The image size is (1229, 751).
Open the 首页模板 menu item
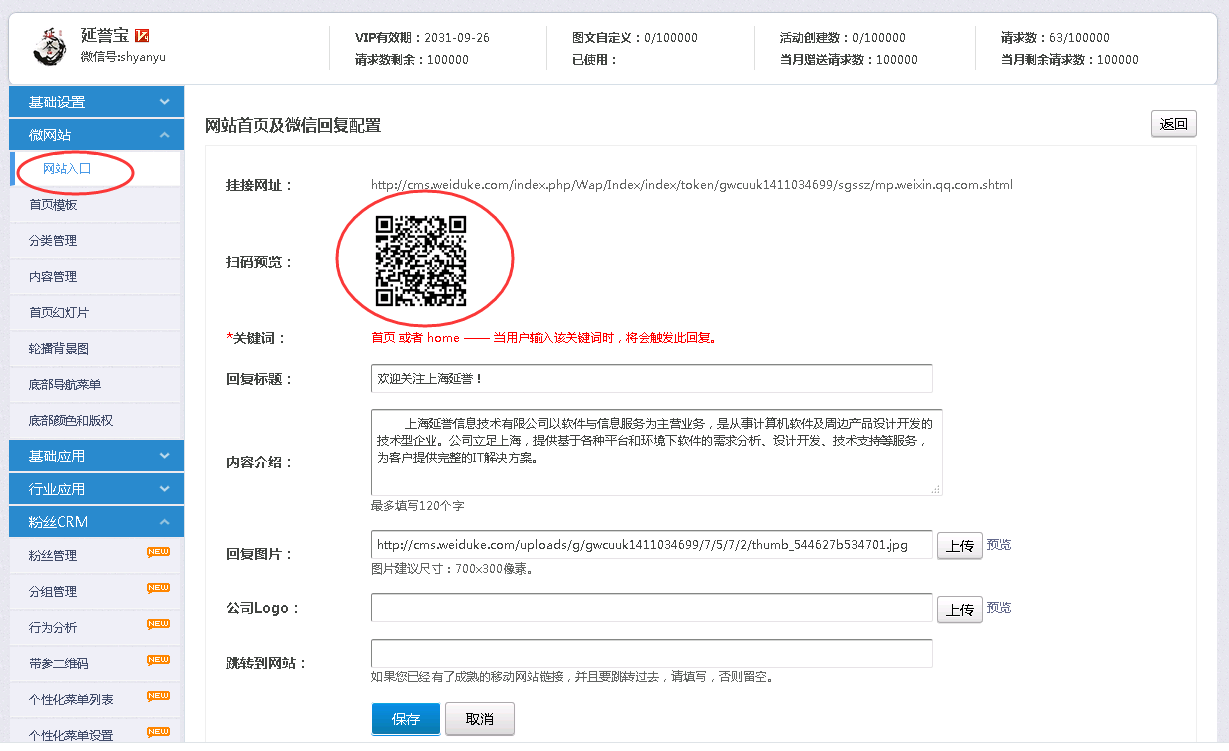(96, 205)
